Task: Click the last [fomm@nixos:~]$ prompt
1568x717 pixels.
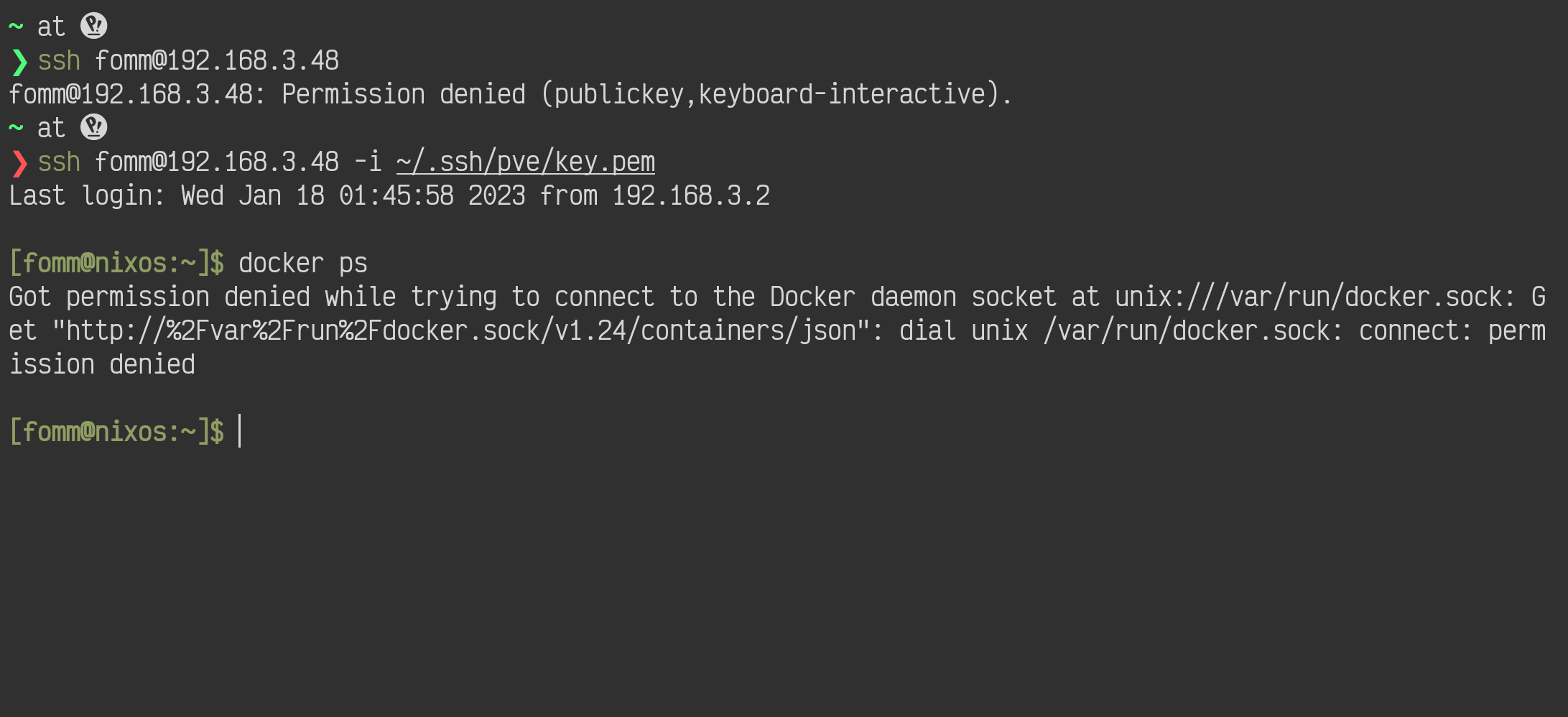Action: pos(116,432)
